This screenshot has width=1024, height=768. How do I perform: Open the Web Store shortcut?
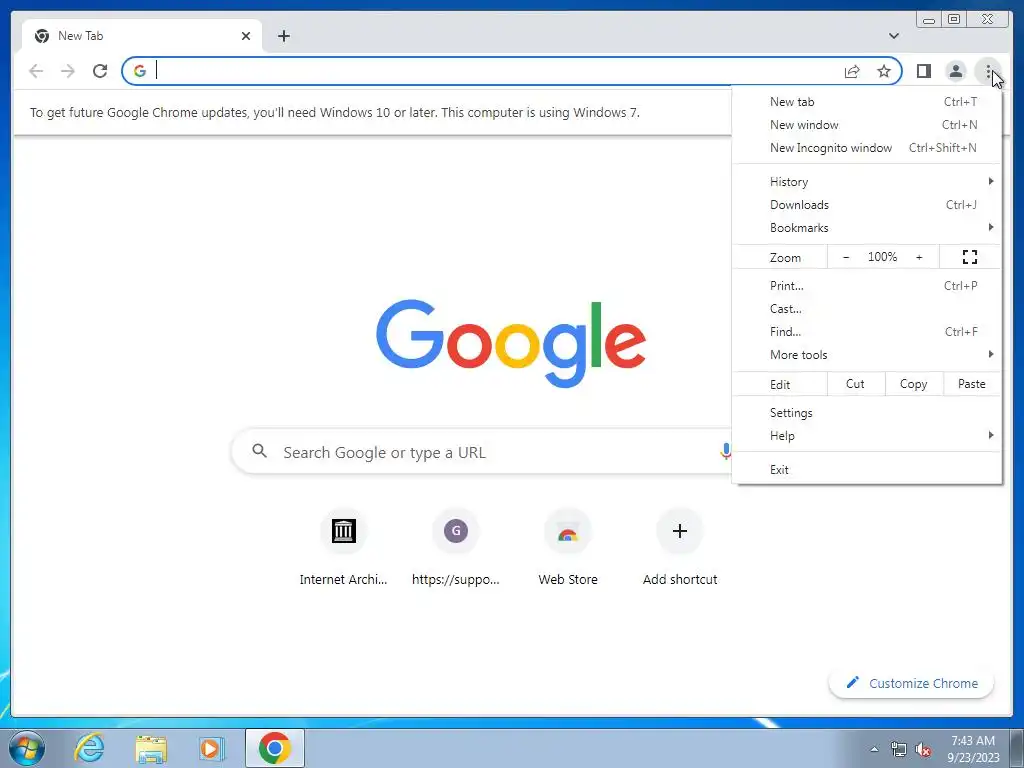point(568,549)
